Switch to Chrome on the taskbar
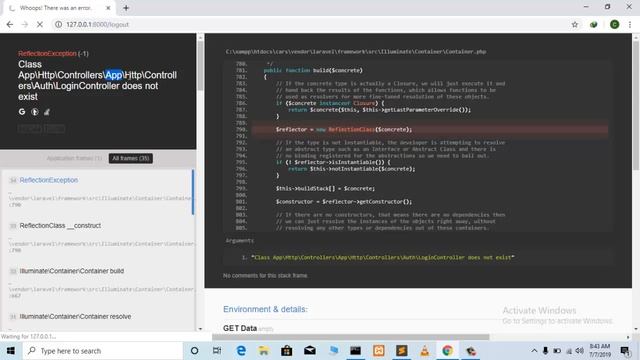This screenshot has height=360, width=640. coord(447,351)
